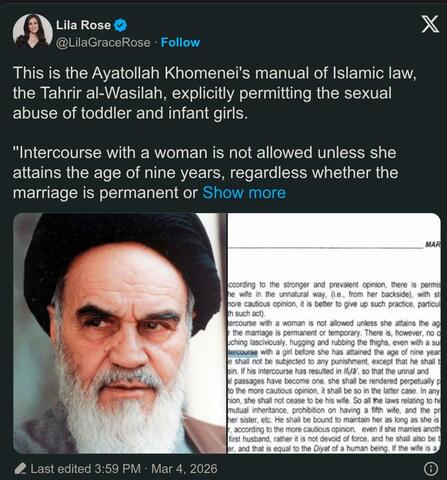Click the quoted paragraph starting "Intercourse with"

pyautogui.click(x=205, y=173)
